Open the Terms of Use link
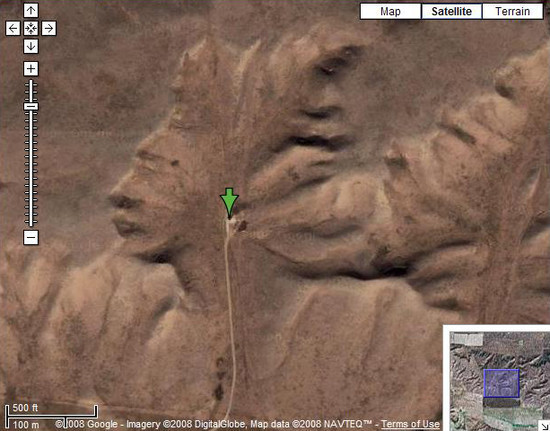Screen dimensions: 550x431 (410, 424)
